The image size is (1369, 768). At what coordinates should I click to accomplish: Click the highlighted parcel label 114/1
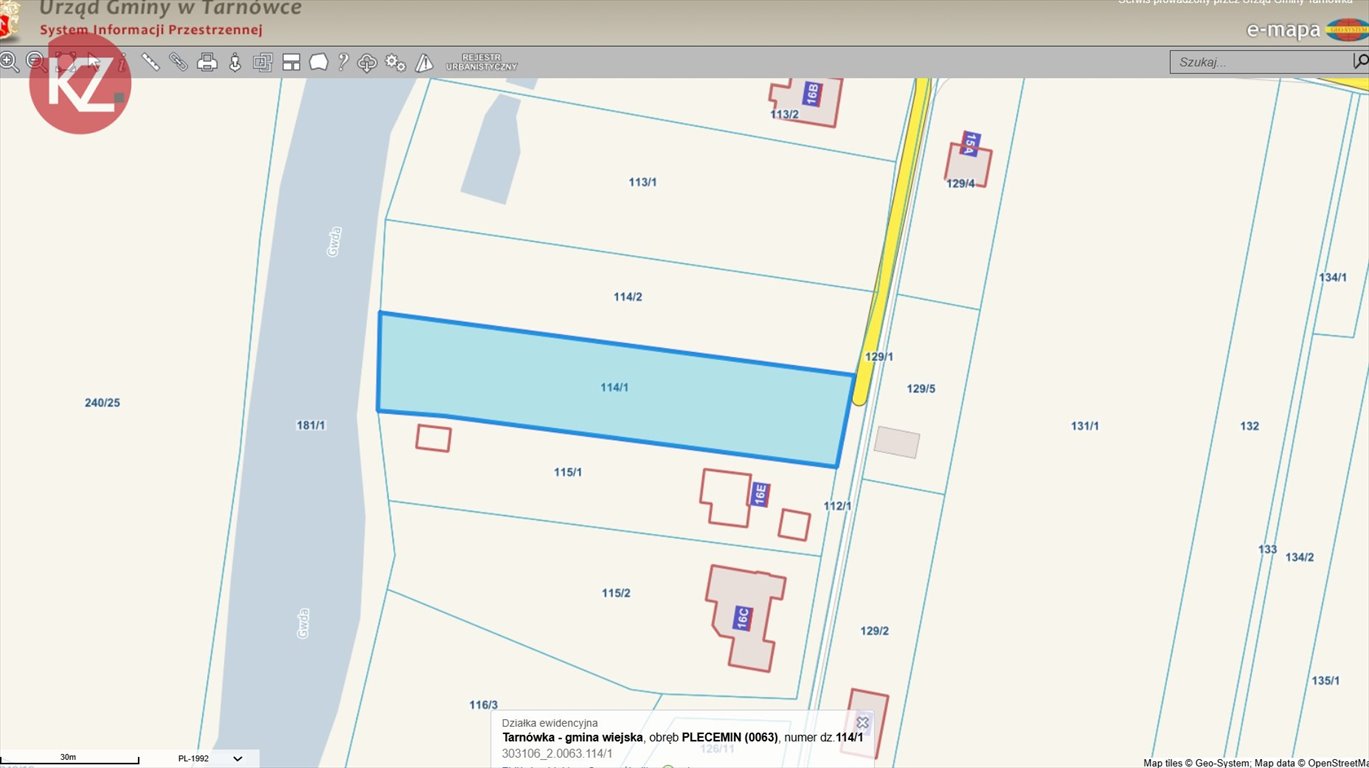pos(615,387)
